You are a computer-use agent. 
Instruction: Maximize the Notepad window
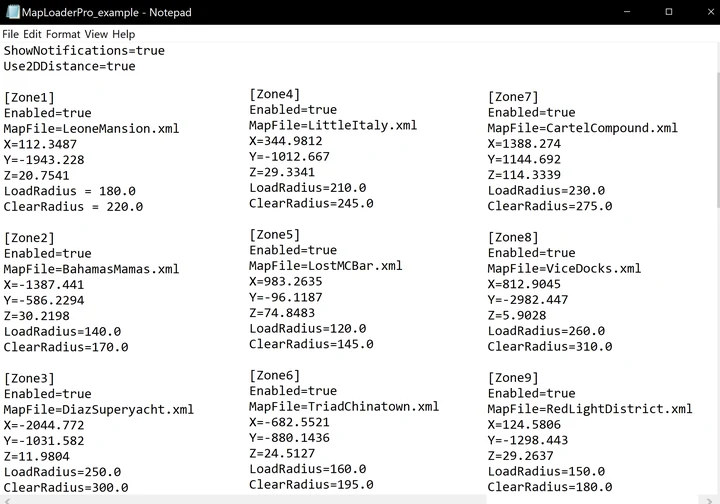point(669,12)
